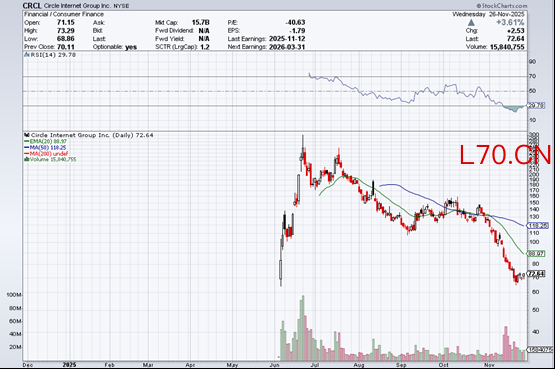Click the 2025 year label on the time axis

(69, 364)
